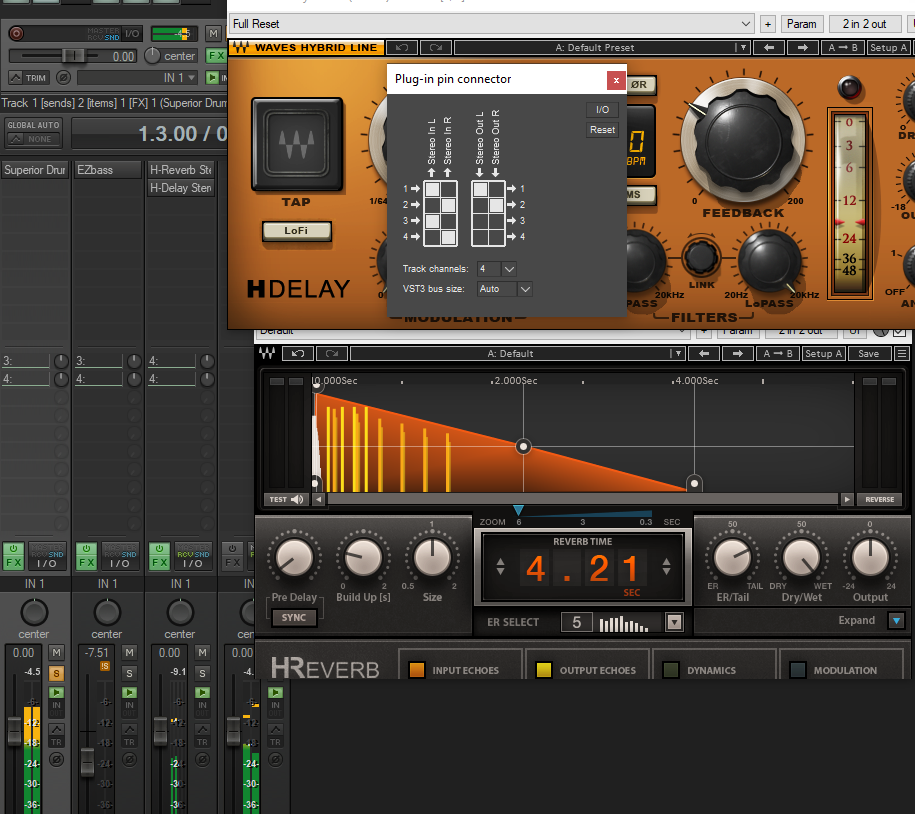Click the H-Reverb track volume fader
Image resolution: width=915 pixels, height=814 pixels.
pyautogui.click(x=160, y=732)
